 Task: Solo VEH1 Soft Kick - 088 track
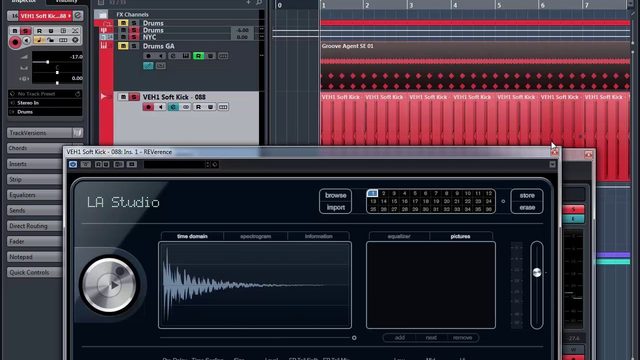[134, 97]
